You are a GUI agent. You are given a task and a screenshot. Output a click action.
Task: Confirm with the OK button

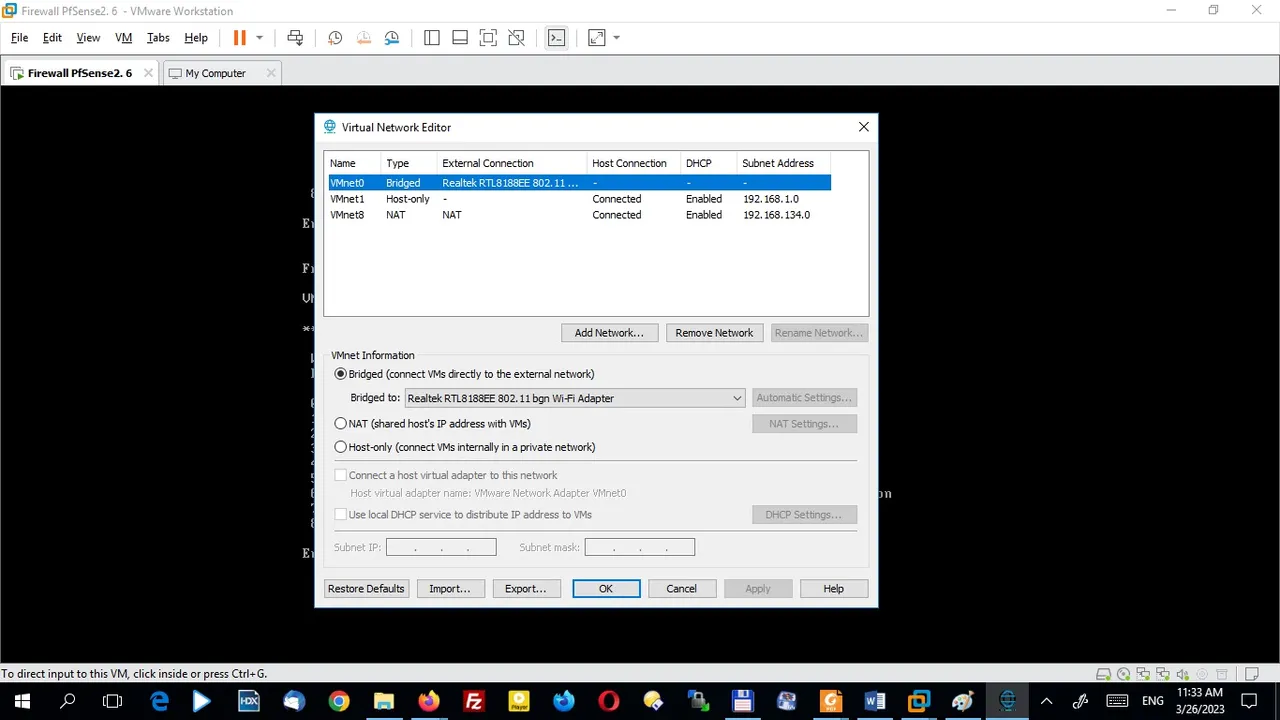pyautogui.click(x=606, y=589)
